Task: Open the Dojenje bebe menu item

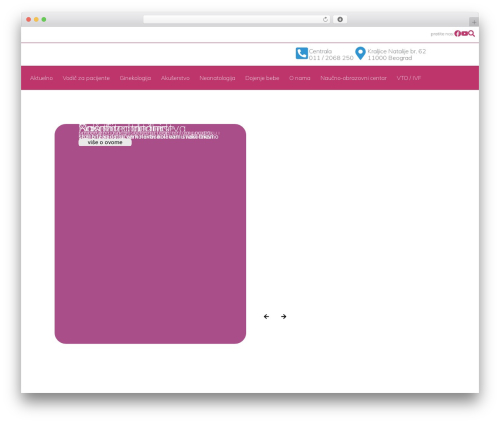Action: pos(262,78)
